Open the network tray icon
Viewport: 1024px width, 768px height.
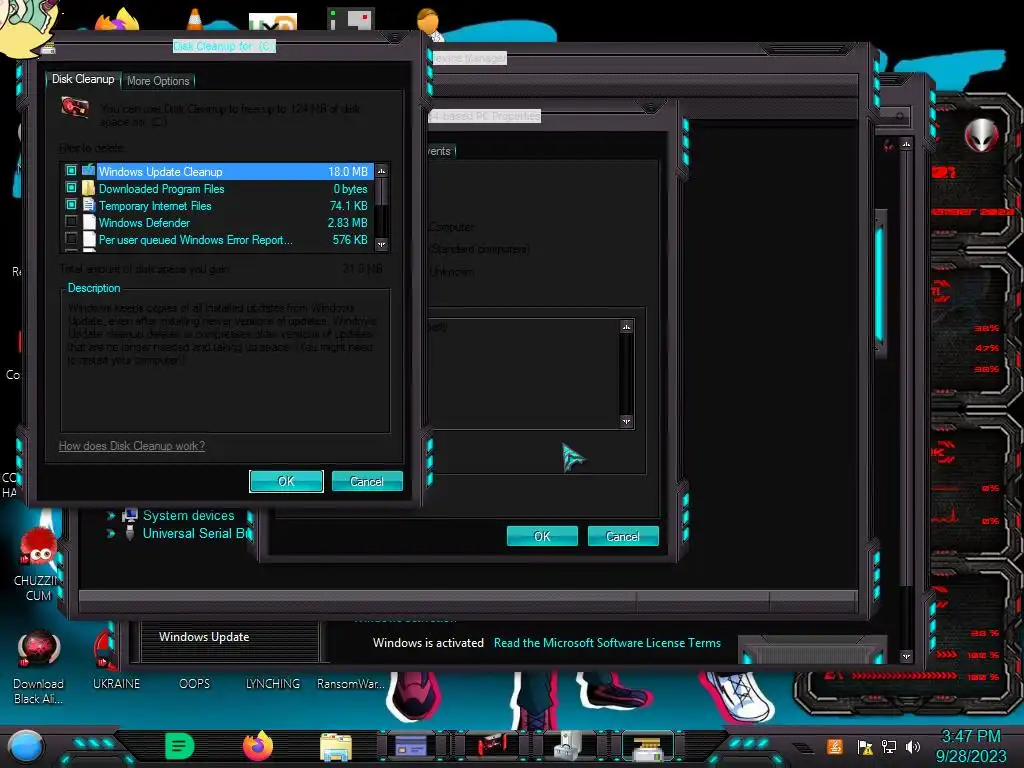(889, 747)
